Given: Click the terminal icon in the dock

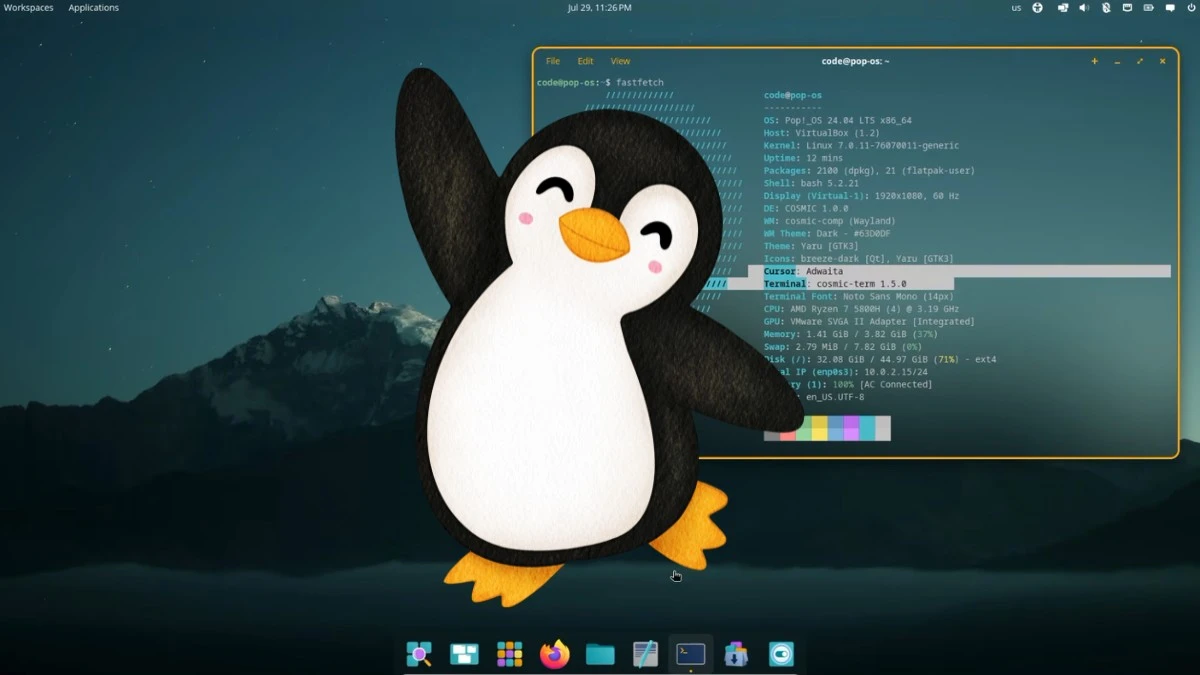Looking at the screenshot, I should [691, 654].
